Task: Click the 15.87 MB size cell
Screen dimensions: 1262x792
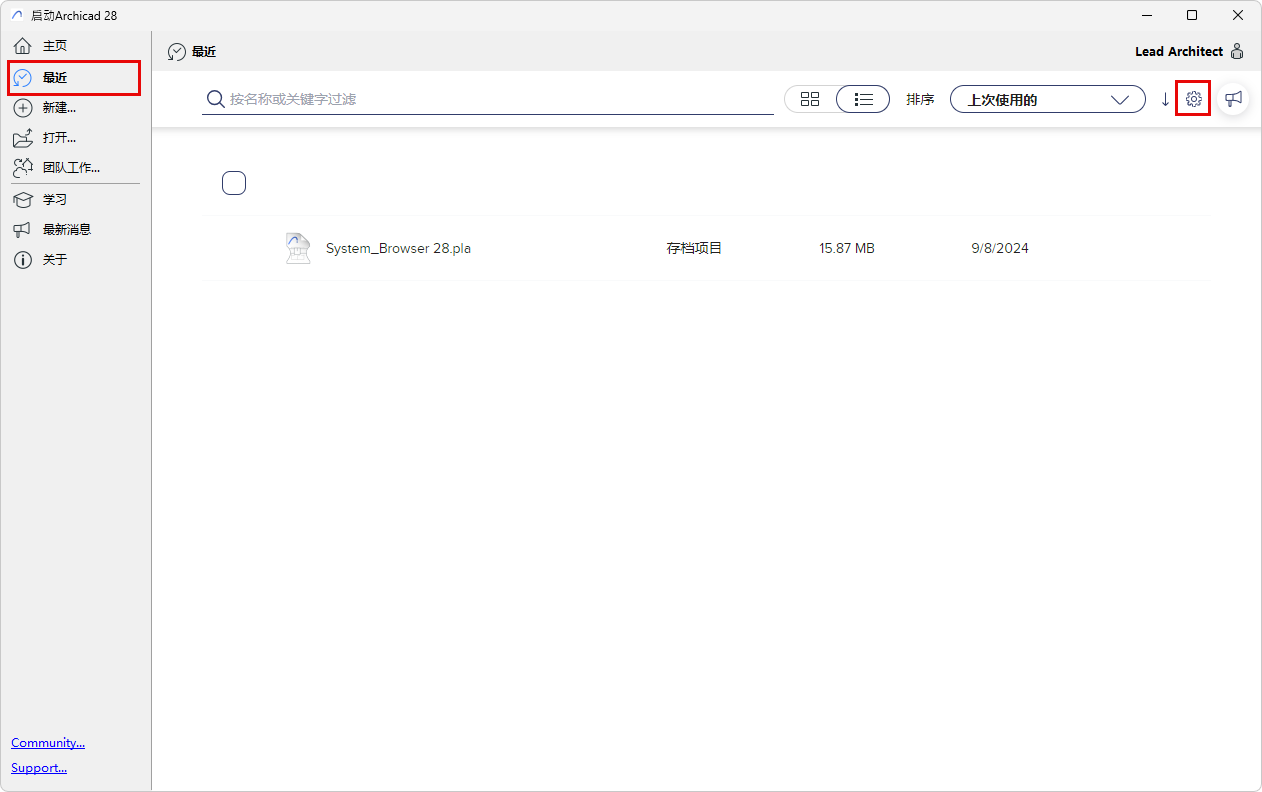Action: coord(847,248)
